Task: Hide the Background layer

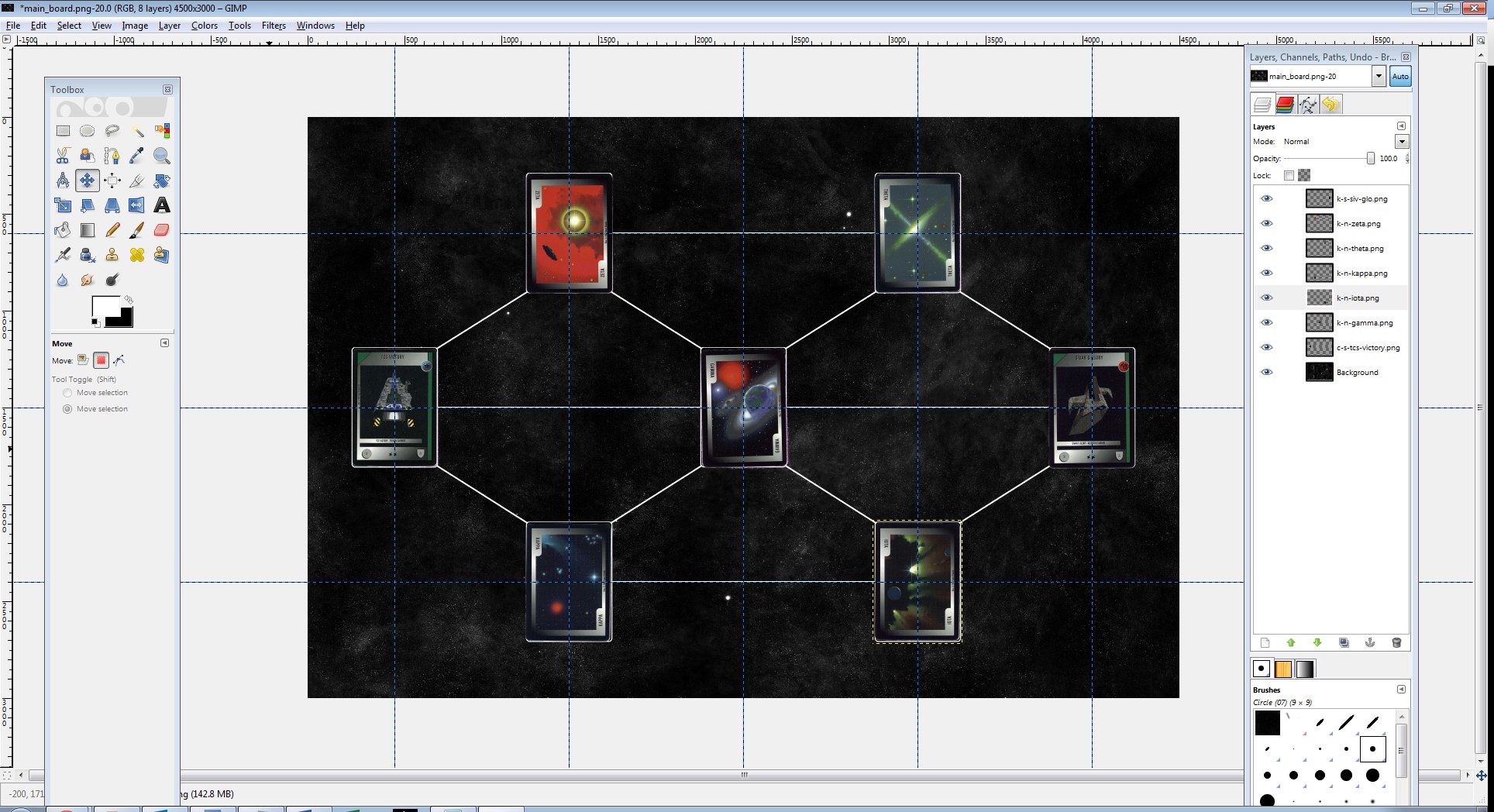Action: tap(1267, 372)
